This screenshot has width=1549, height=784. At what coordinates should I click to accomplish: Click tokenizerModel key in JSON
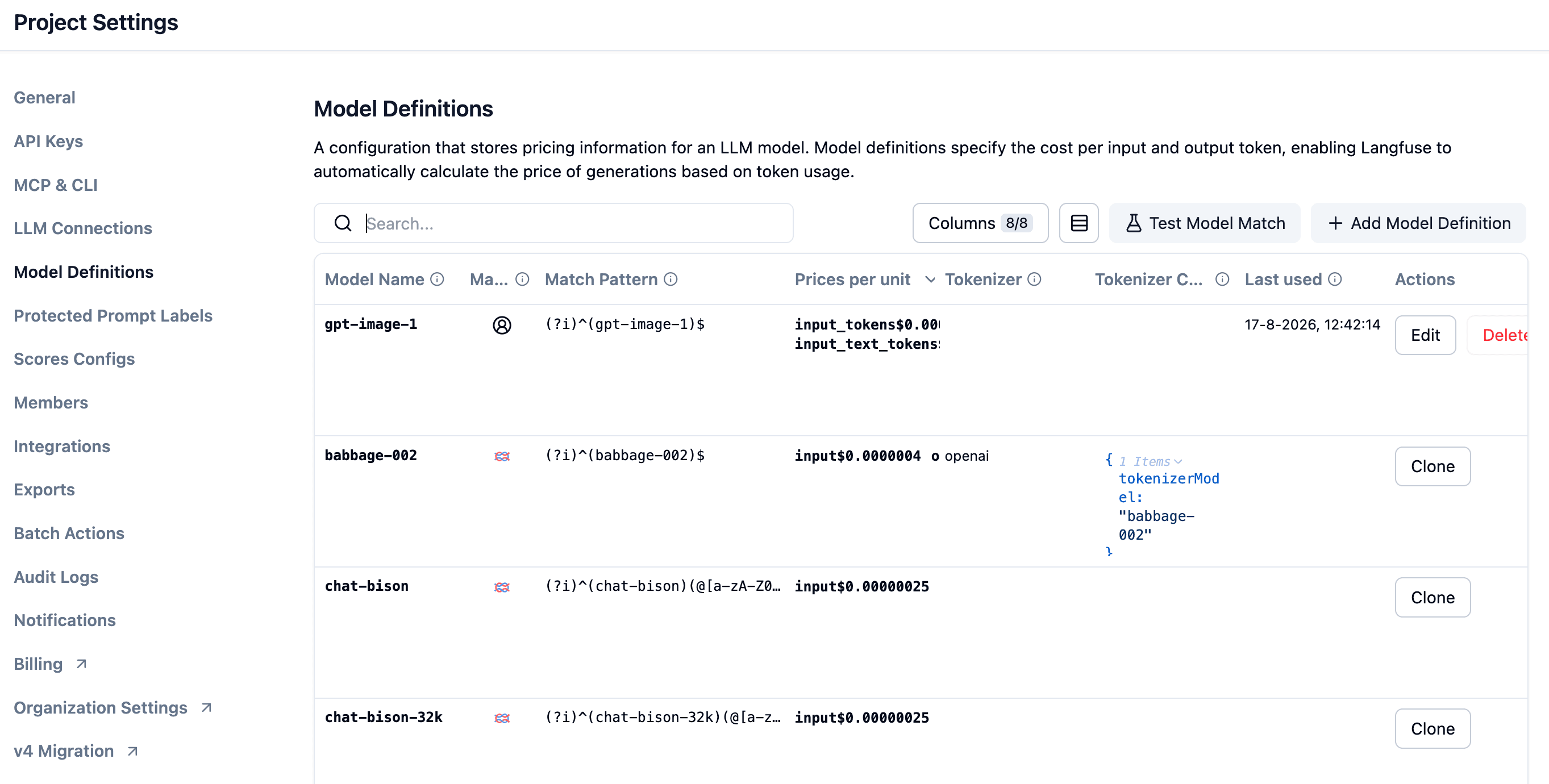click(1169, 487)
